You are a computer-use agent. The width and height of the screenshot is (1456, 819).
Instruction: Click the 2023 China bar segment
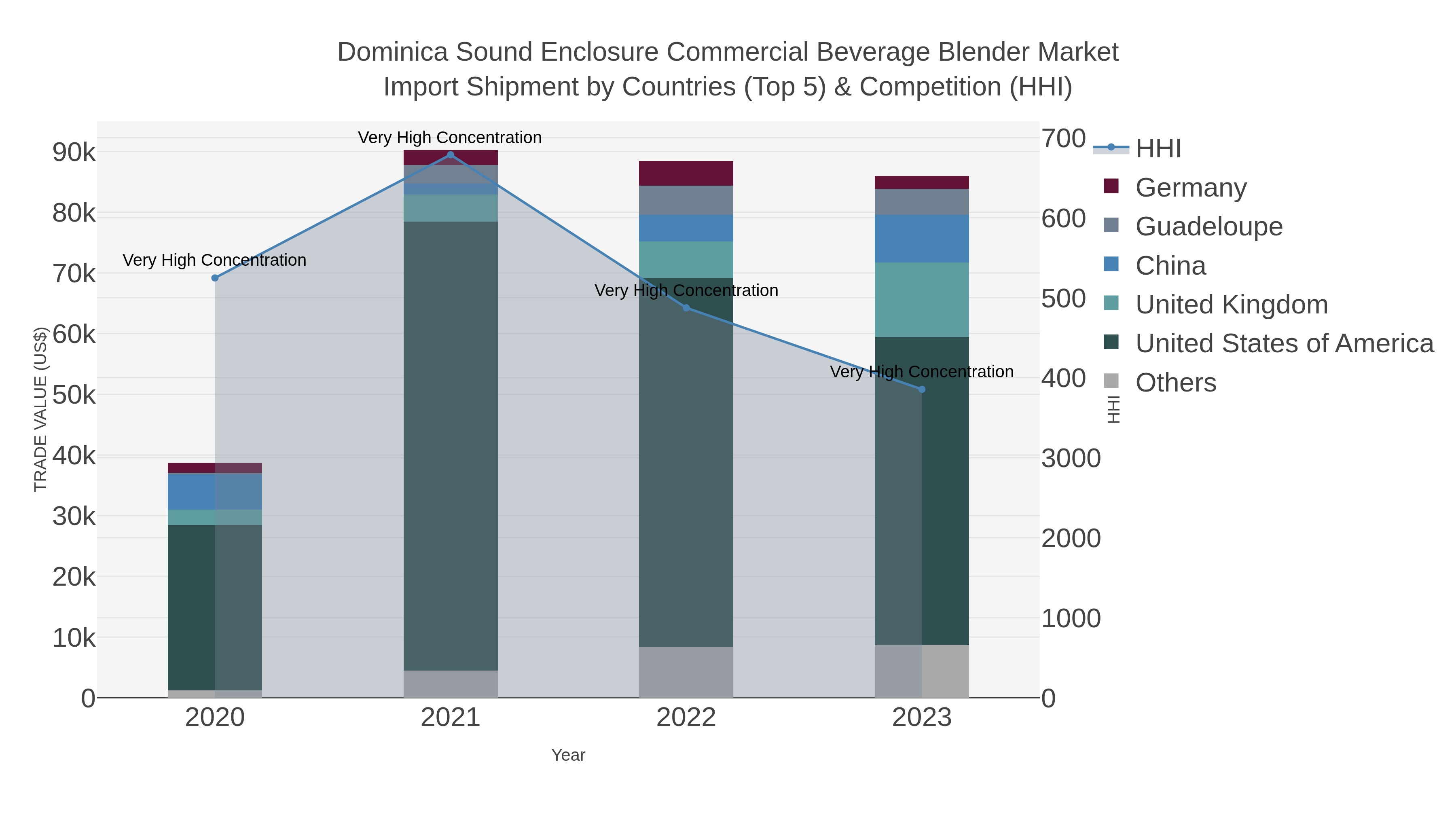coord(922,239)
